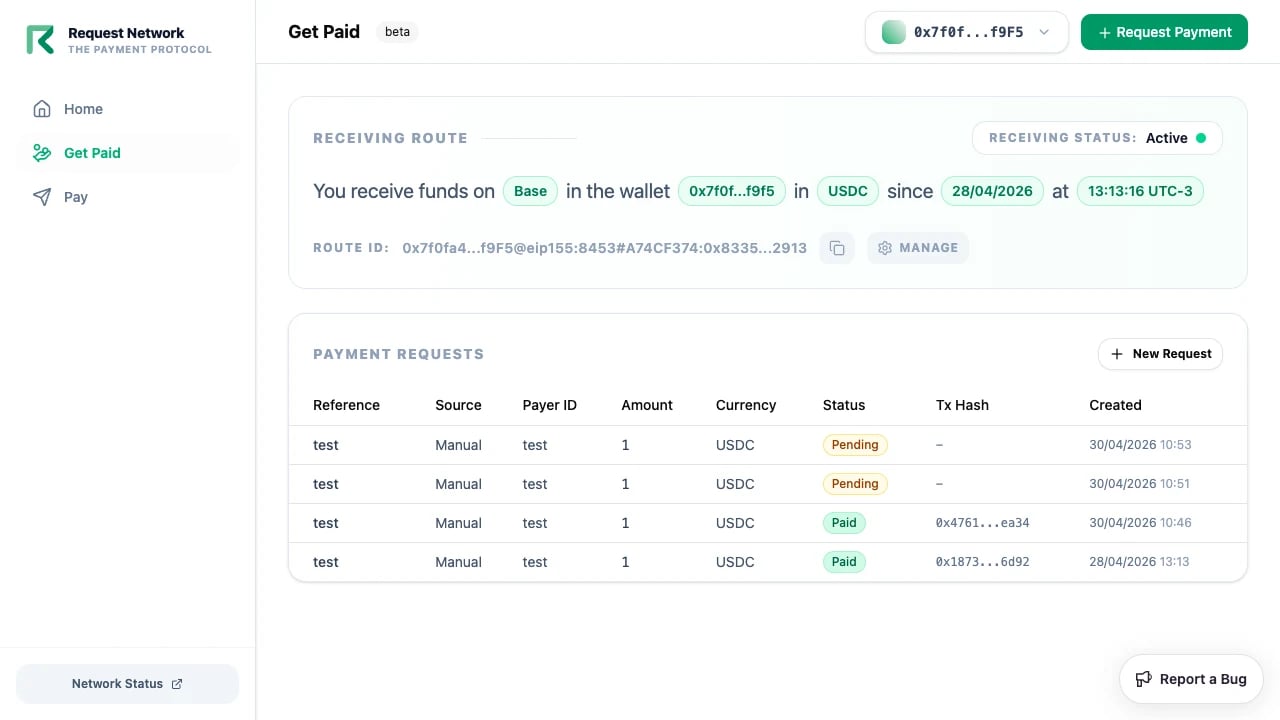Click Paid badge in 28/04/2026 row
The image size is (1280, 720).
pos(844,562)
